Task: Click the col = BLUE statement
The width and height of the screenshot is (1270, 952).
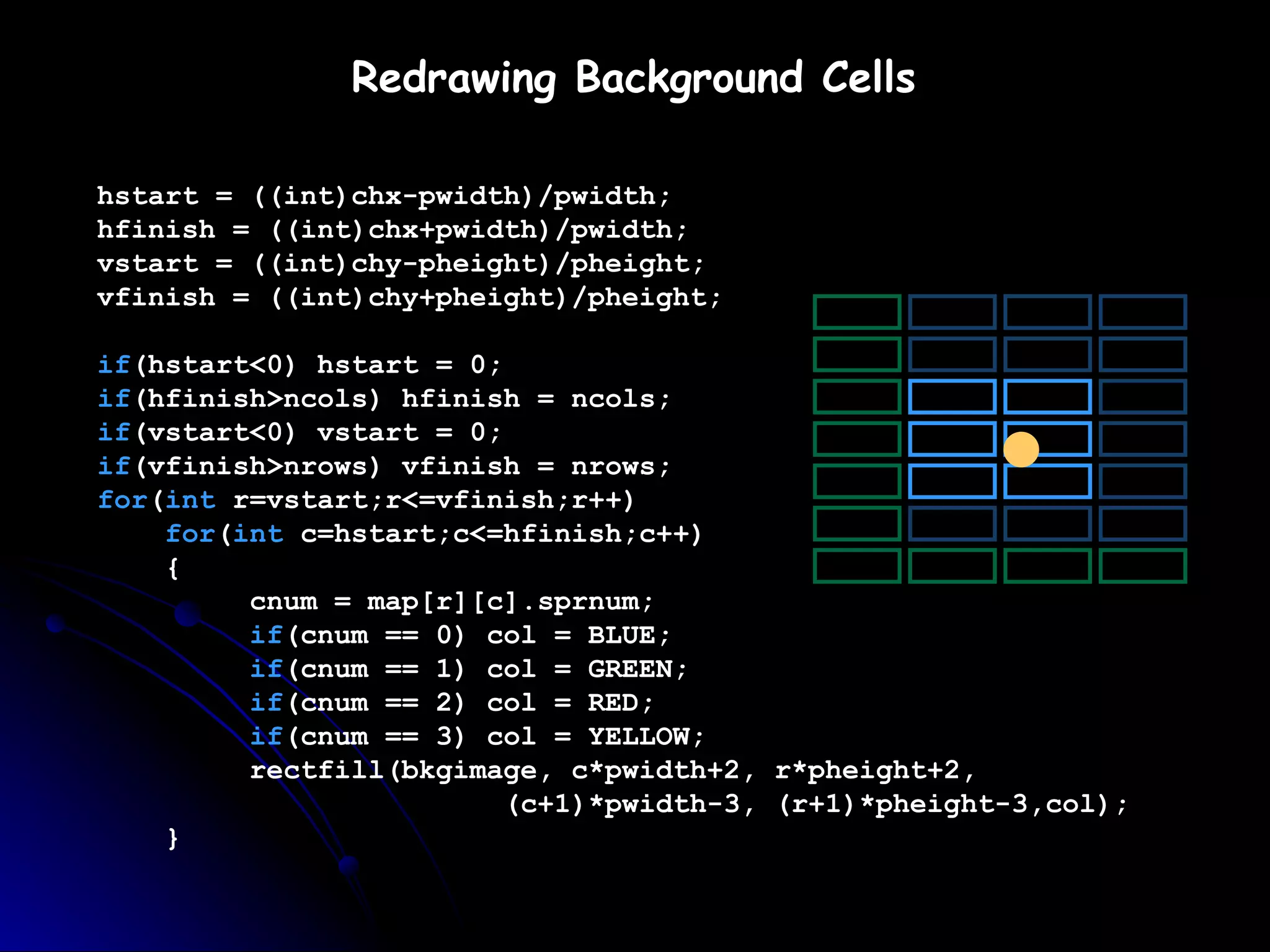Action: 578,636
